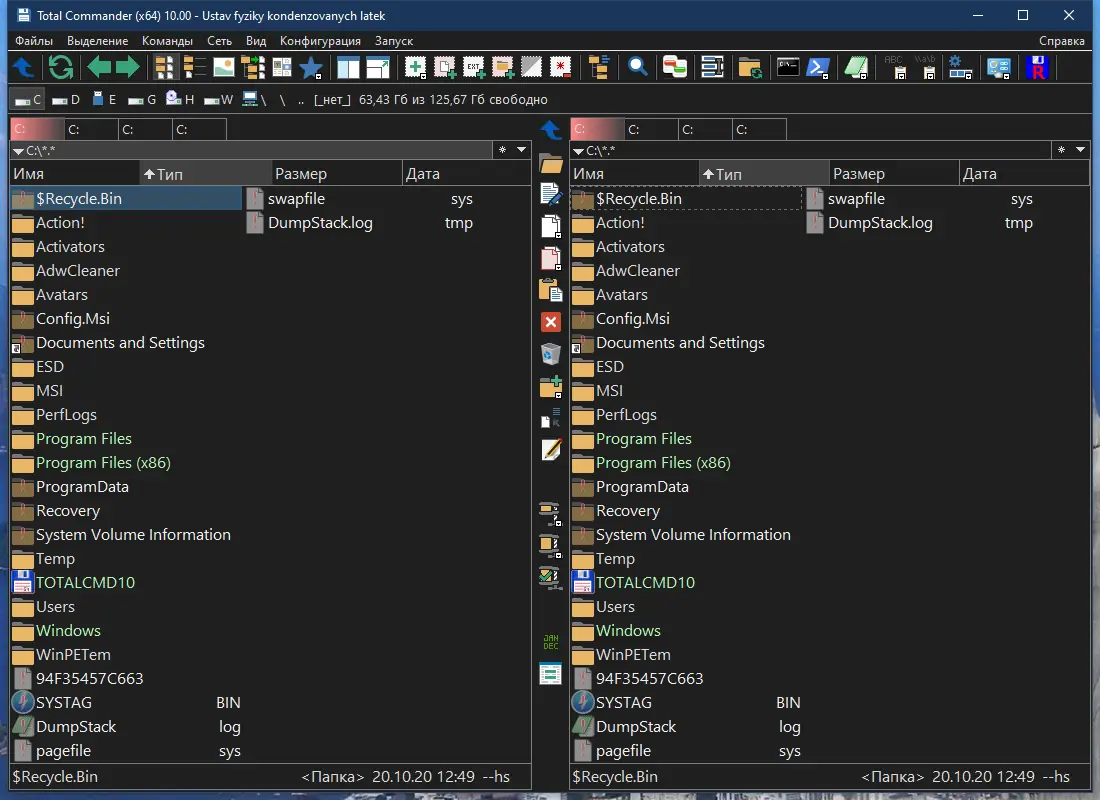Open right panel directory history dropdown arrow
The width and height of the screenshot is (1100, 800).
(1080, 149)
